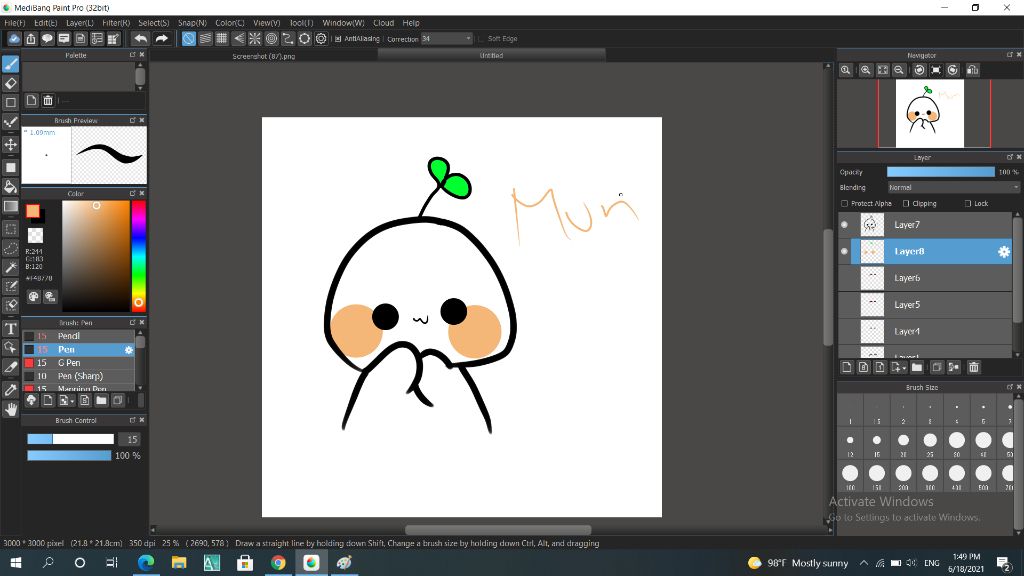Image resolution: width=1024 pixels, height=576 pixels.
Task: Toggle the AntiAliasing checkbox
Action: pyautogui.click(x=338, y=39)
